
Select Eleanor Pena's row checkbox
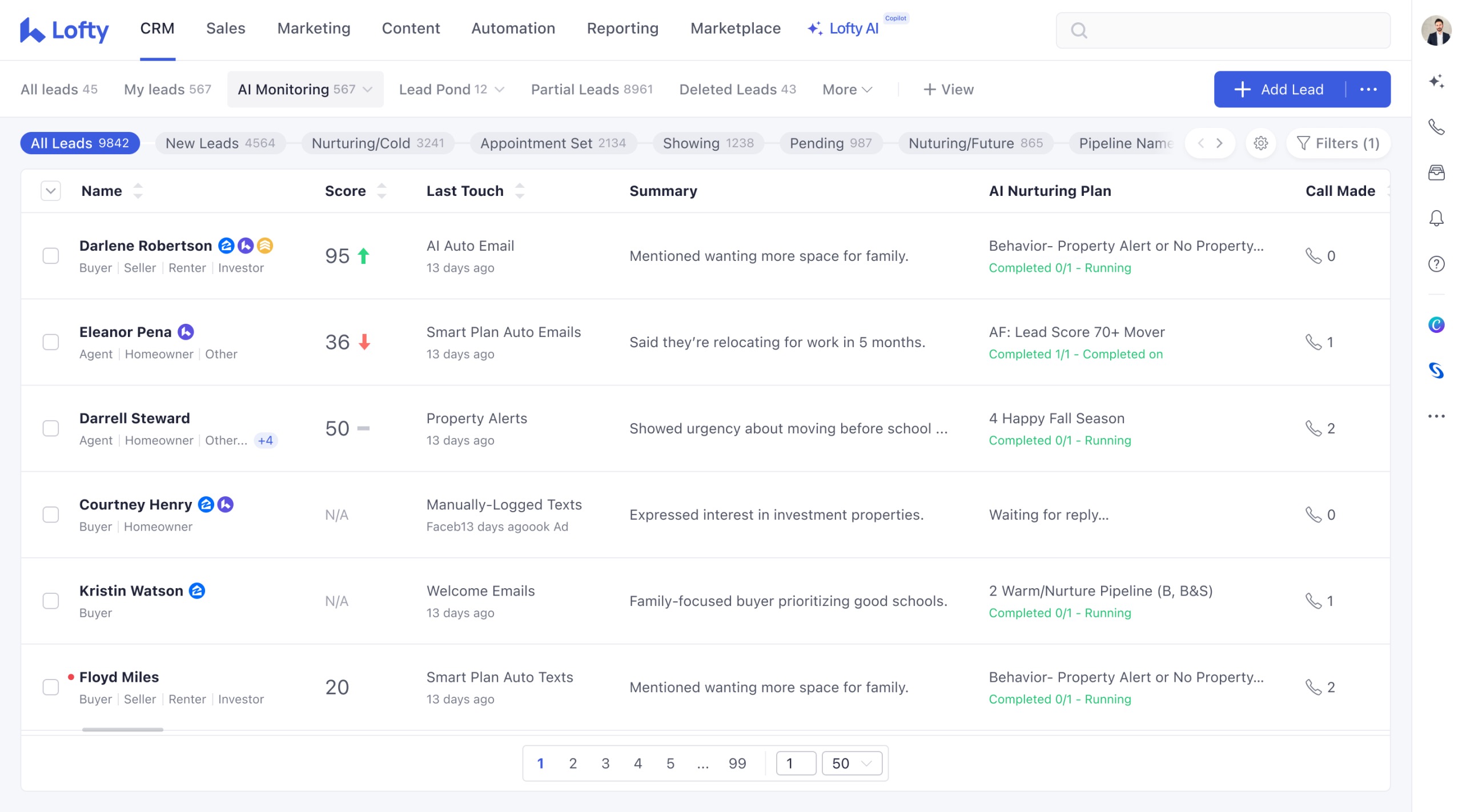pos(51,342)
